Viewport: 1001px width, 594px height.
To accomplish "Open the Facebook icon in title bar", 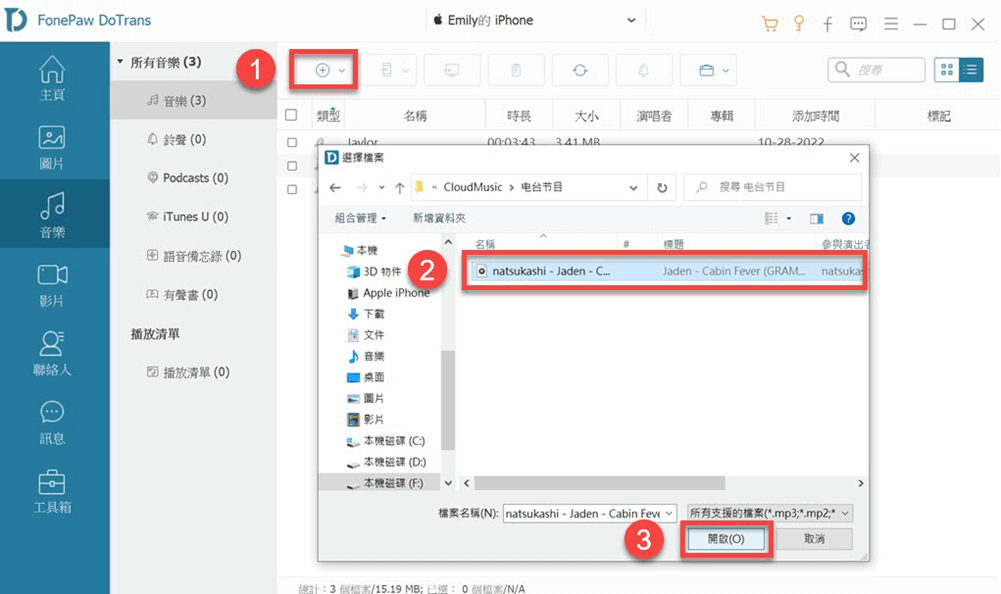I will [x=828, y=24].
